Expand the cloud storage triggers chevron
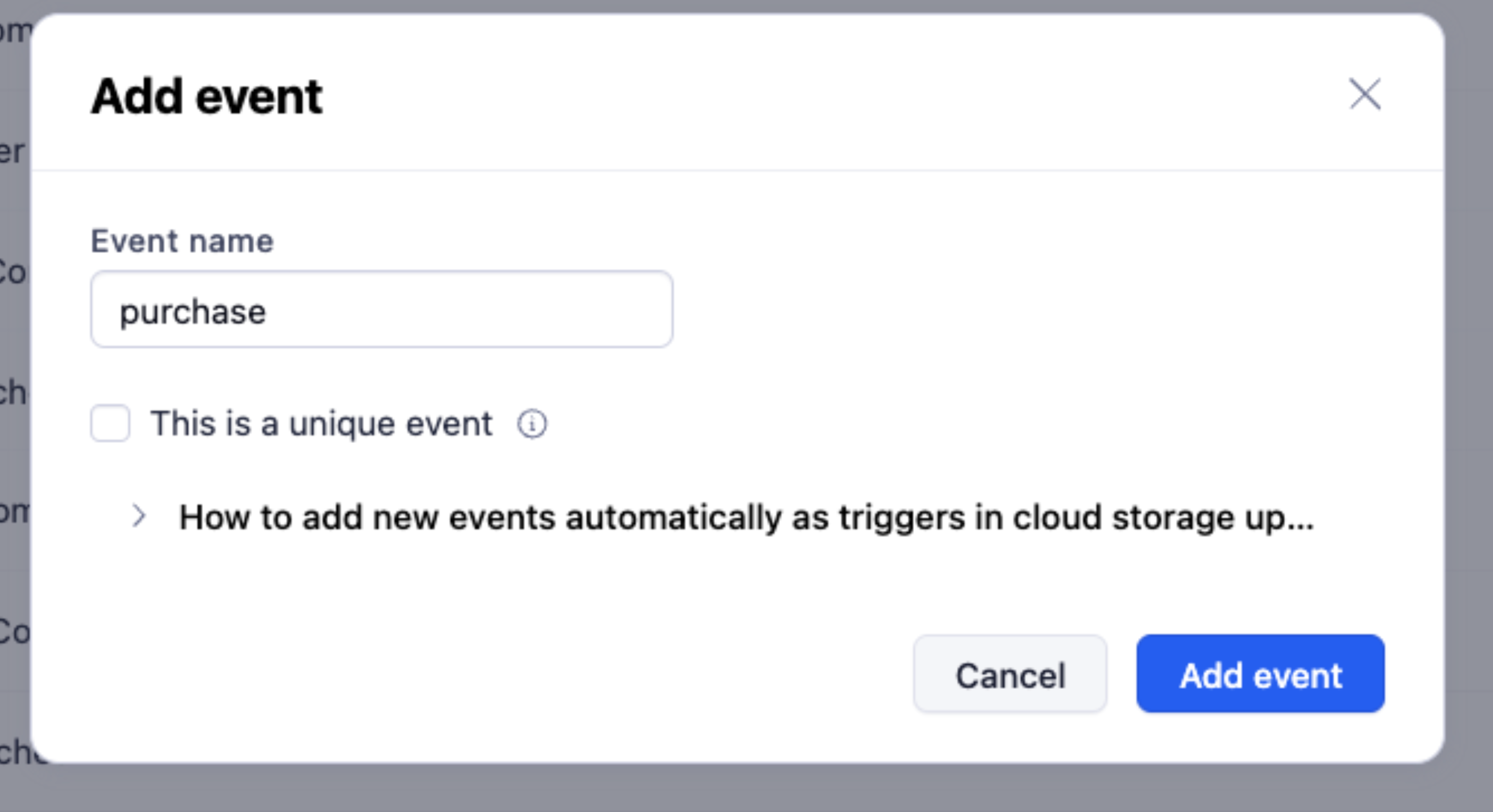Viewport: 1493px width, 812px height. pyautogui.click(x=139, y=516)
